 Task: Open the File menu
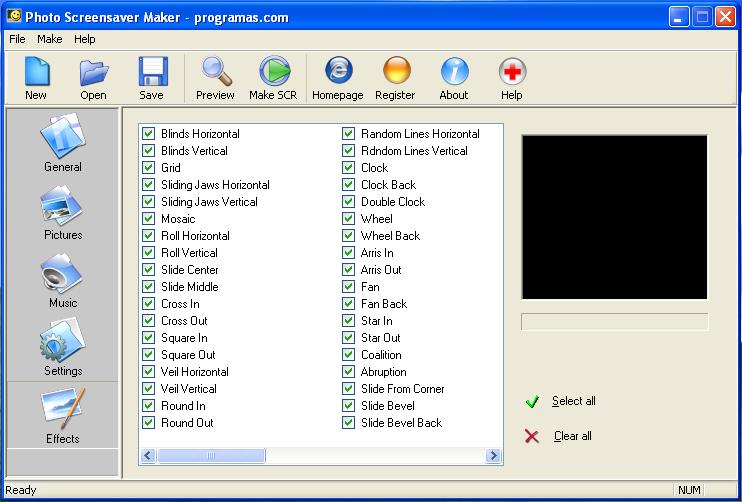pyautogui.click(x=17, y=39)
